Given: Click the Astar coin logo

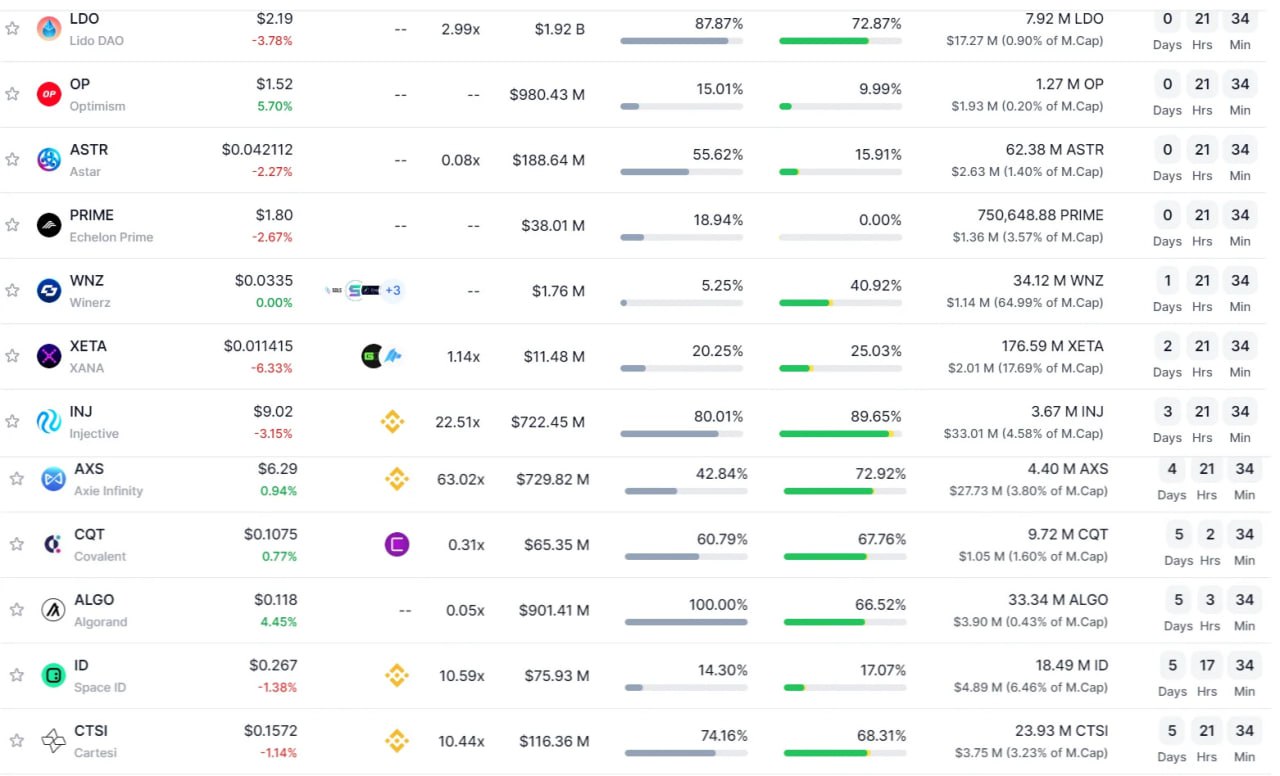Looking at the screenshot, I should click(48, 159).
